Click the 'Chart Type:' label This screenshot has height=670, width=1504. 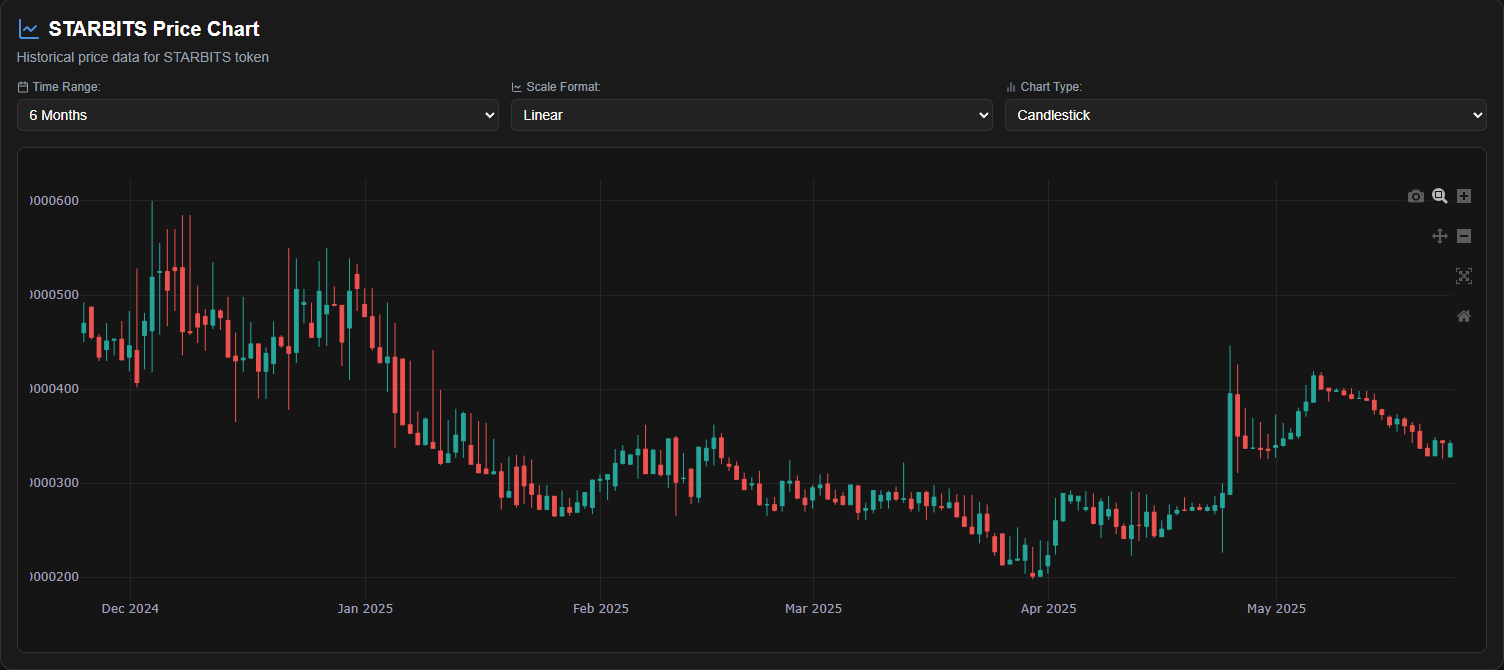click(1051, 87)
